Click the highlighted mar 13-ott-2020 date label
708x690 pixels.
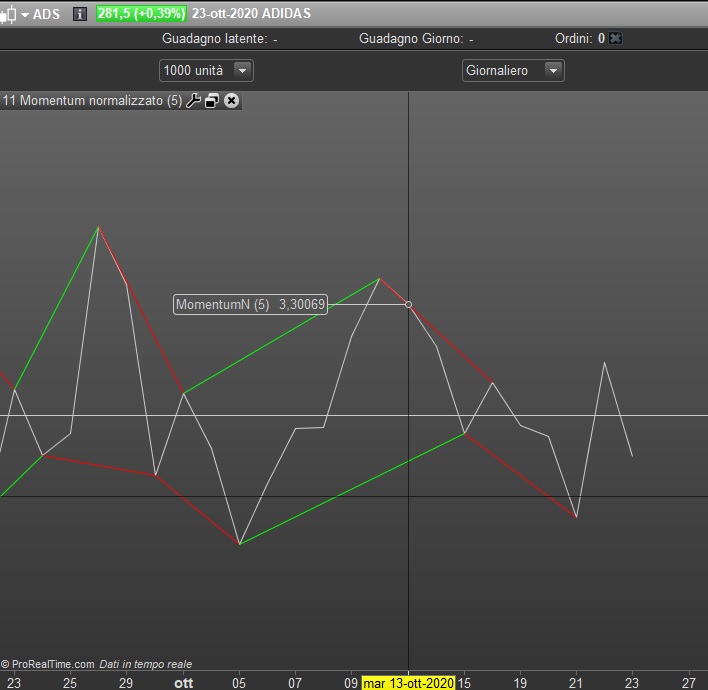click(x=408, y=683)
